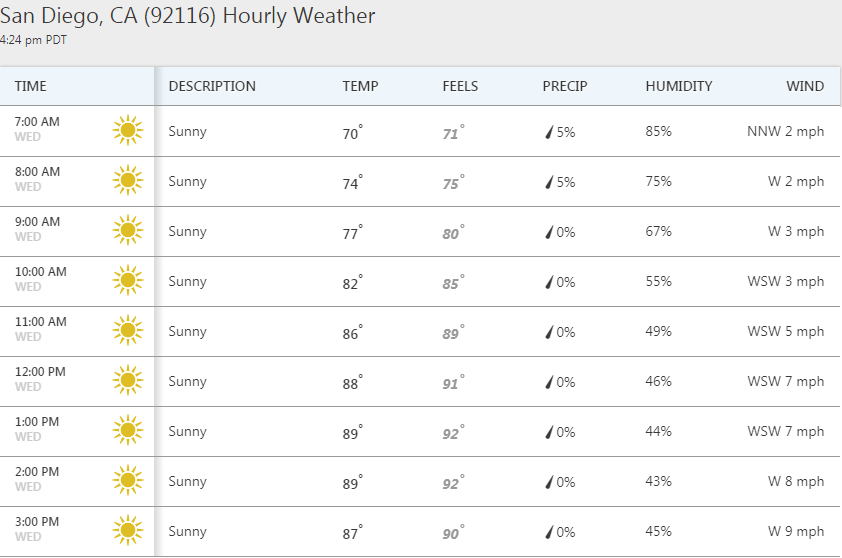Click the sunny icon for 1:00 PM

click(x=127, y=431)
